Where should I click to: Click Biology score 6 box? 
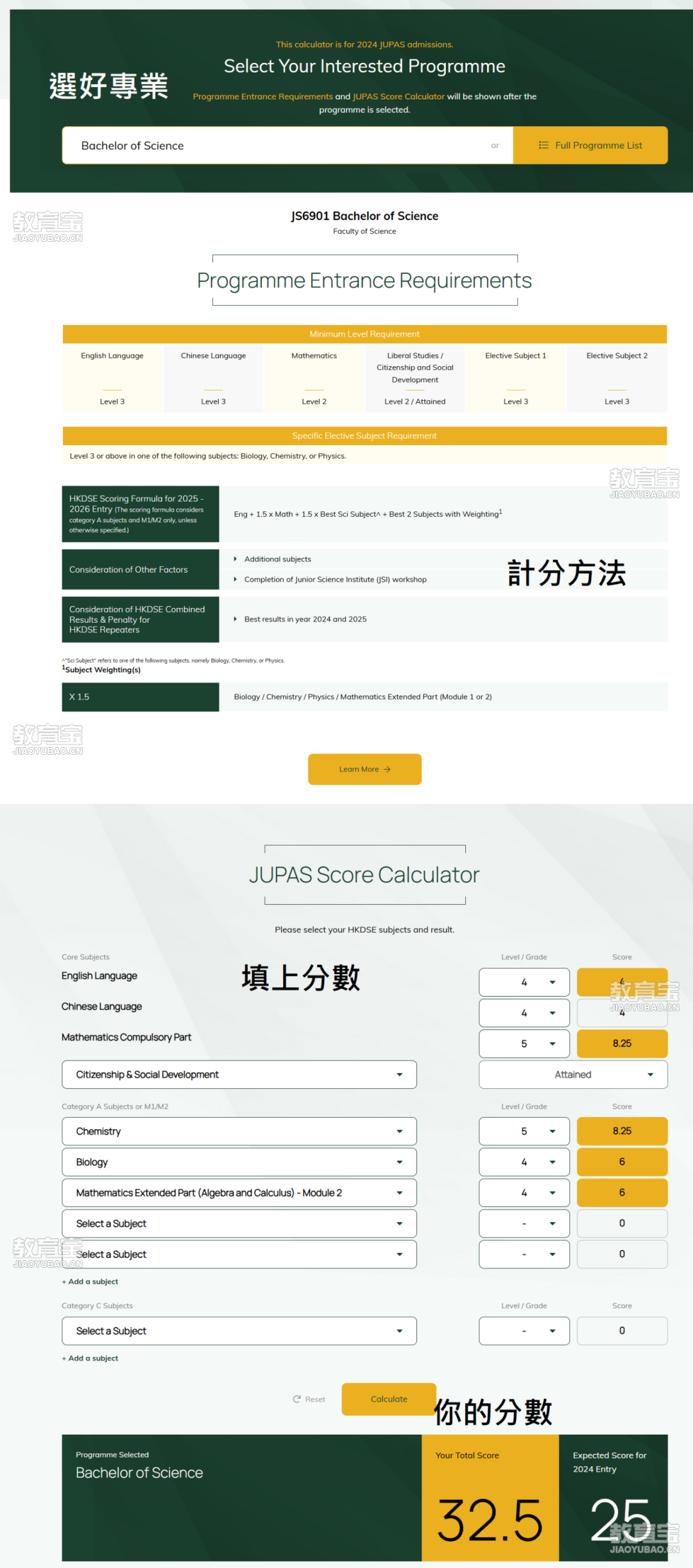(x=622, y=1162)
